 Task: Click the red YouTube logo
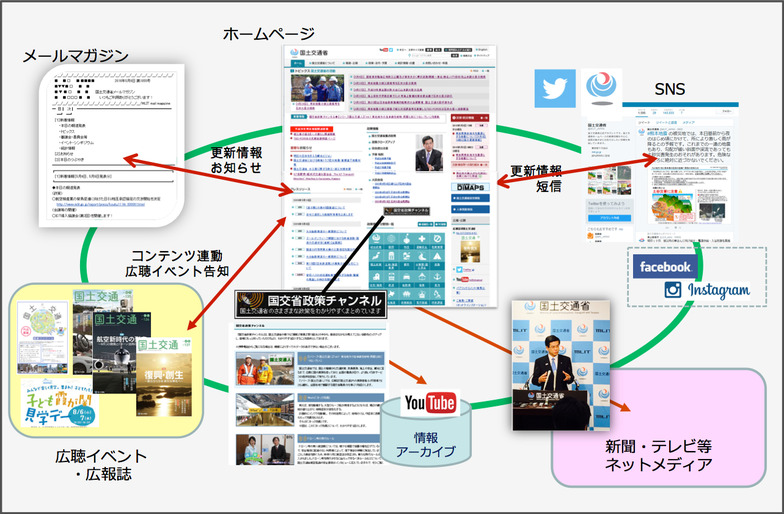pyautogui.click(x=430, y=404)
